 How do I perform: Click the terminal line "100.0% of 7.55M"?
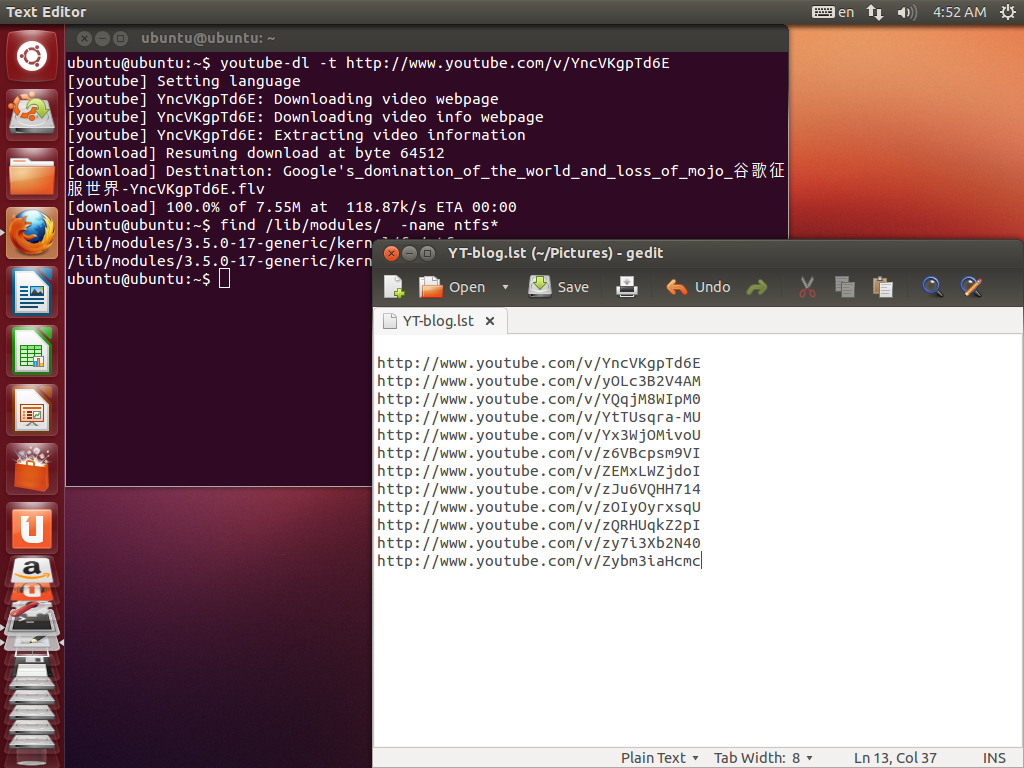292,207
